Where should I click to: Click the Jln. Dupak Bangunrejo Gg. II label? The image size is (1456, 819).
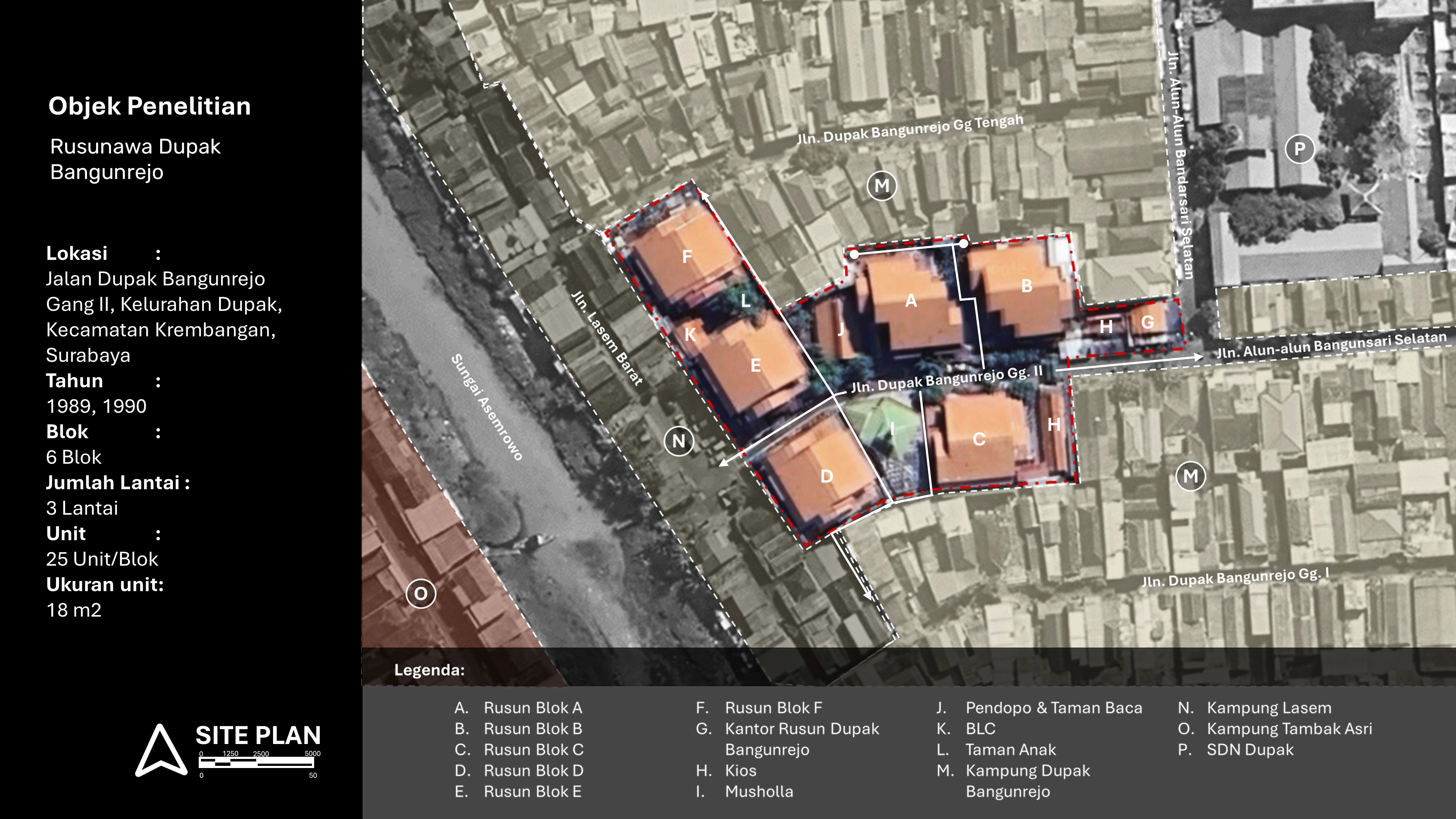click(x=946, y=379)
